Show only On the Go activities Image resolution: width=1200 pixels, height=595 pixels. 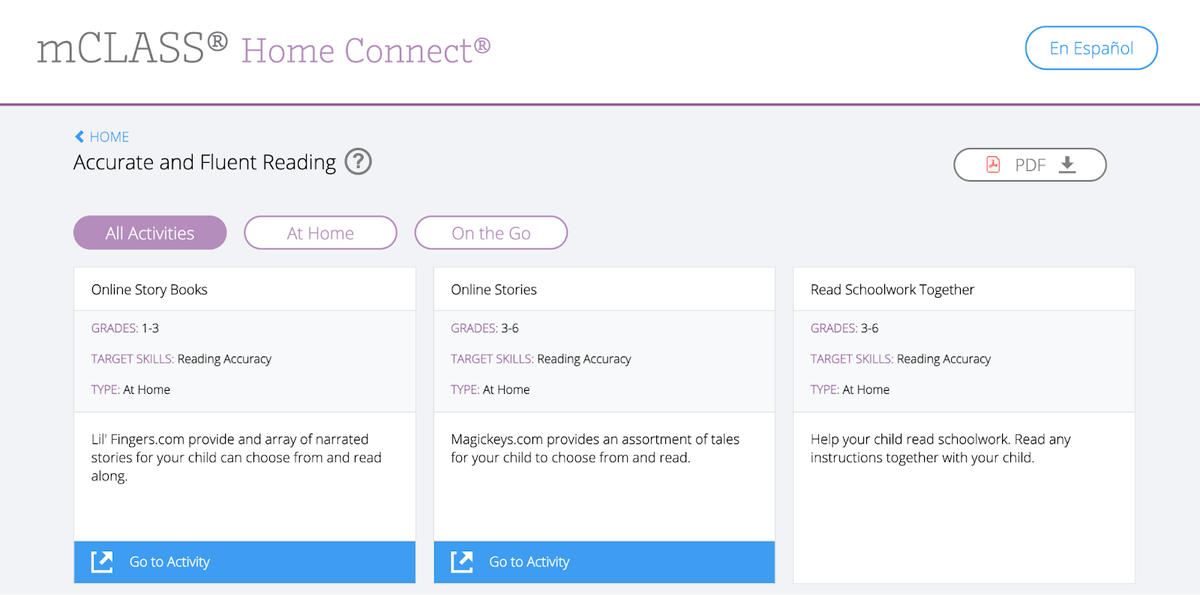pyautogui.click(x=491, y=233)
